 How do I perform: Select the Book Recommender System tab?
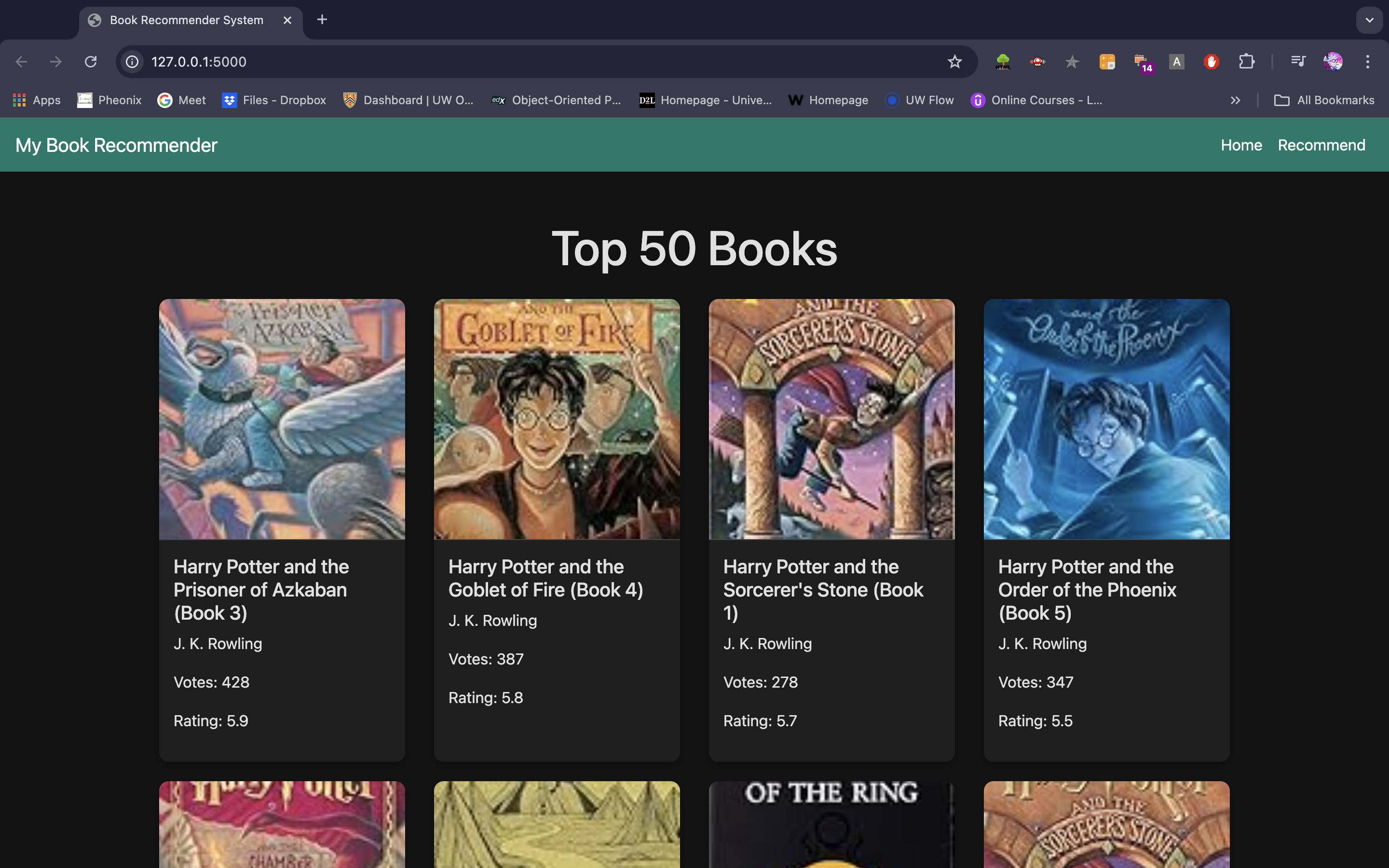(x=191, y=21)
